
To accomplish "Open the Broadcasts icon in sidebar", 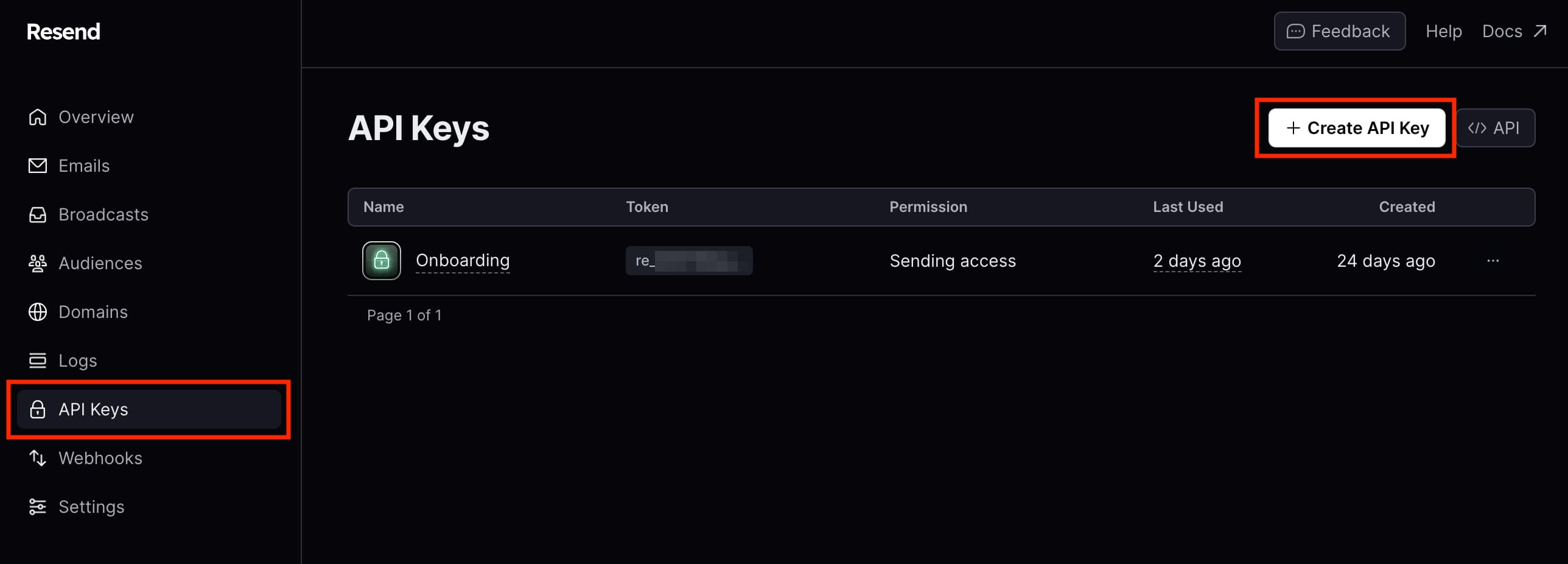I will click(x=37, y=214).
